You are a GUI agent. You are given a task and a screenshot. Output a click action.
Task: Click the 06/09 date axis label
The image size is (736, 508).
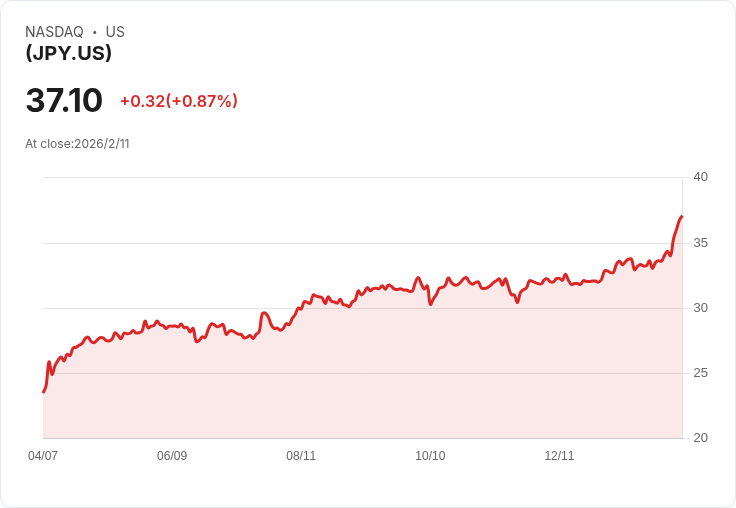172,455
